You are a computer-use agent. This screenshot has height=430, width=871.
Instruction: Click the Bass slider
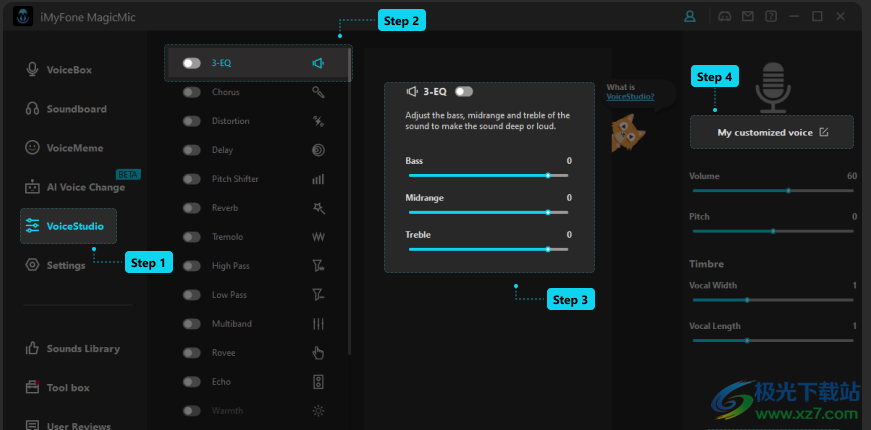coord(488,175)
